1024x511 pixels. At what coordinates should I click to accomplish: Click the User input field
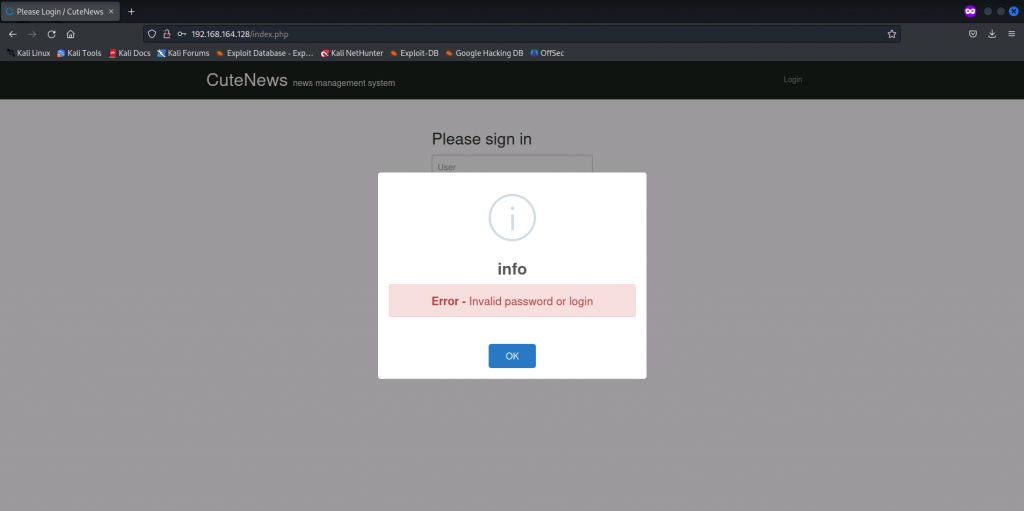(x=512, y=163)
